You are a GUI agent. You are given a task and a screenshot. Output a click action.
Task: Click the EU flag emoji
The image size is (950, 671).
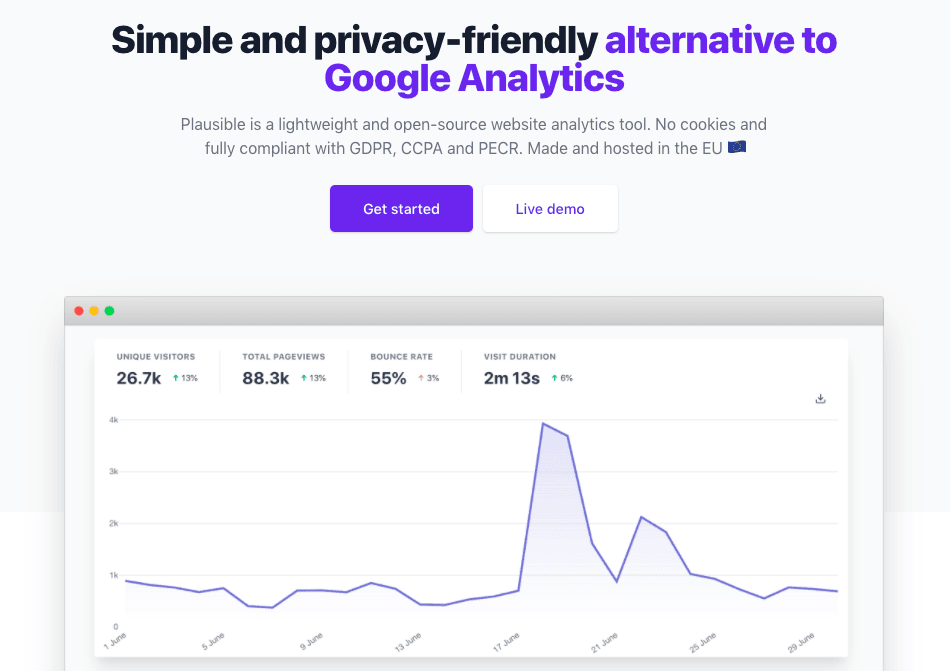pos(737,148)
